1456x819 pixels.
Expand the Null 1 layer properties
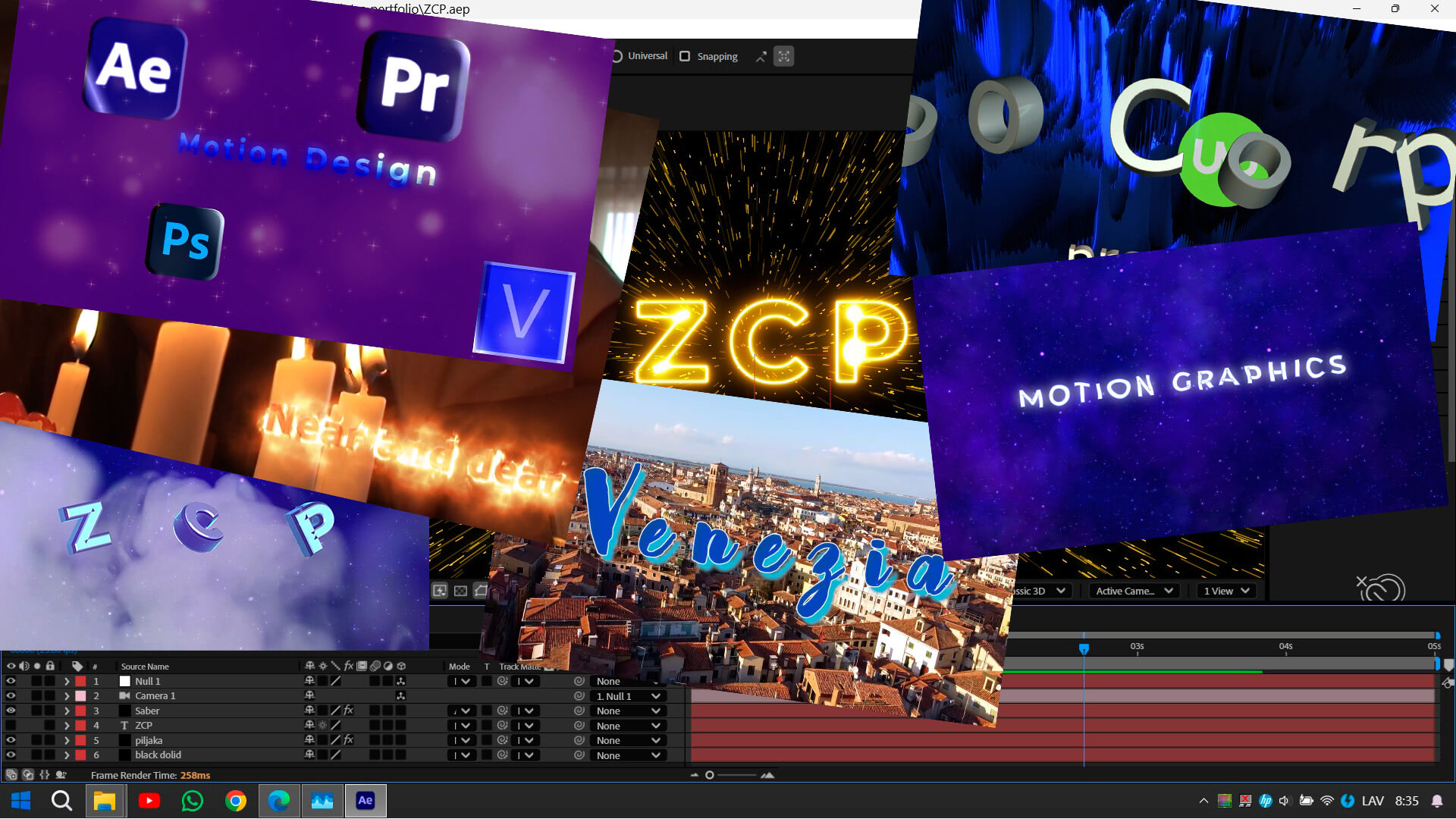click(67, 682)
